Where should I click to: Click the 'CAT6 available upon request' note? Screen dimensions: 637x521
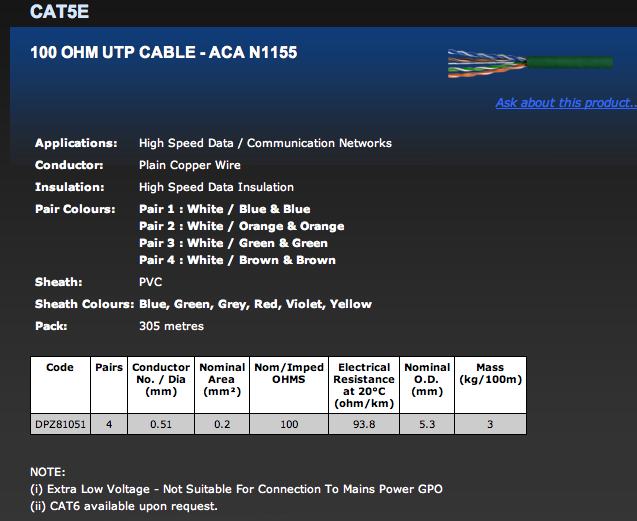pos(124,505)
